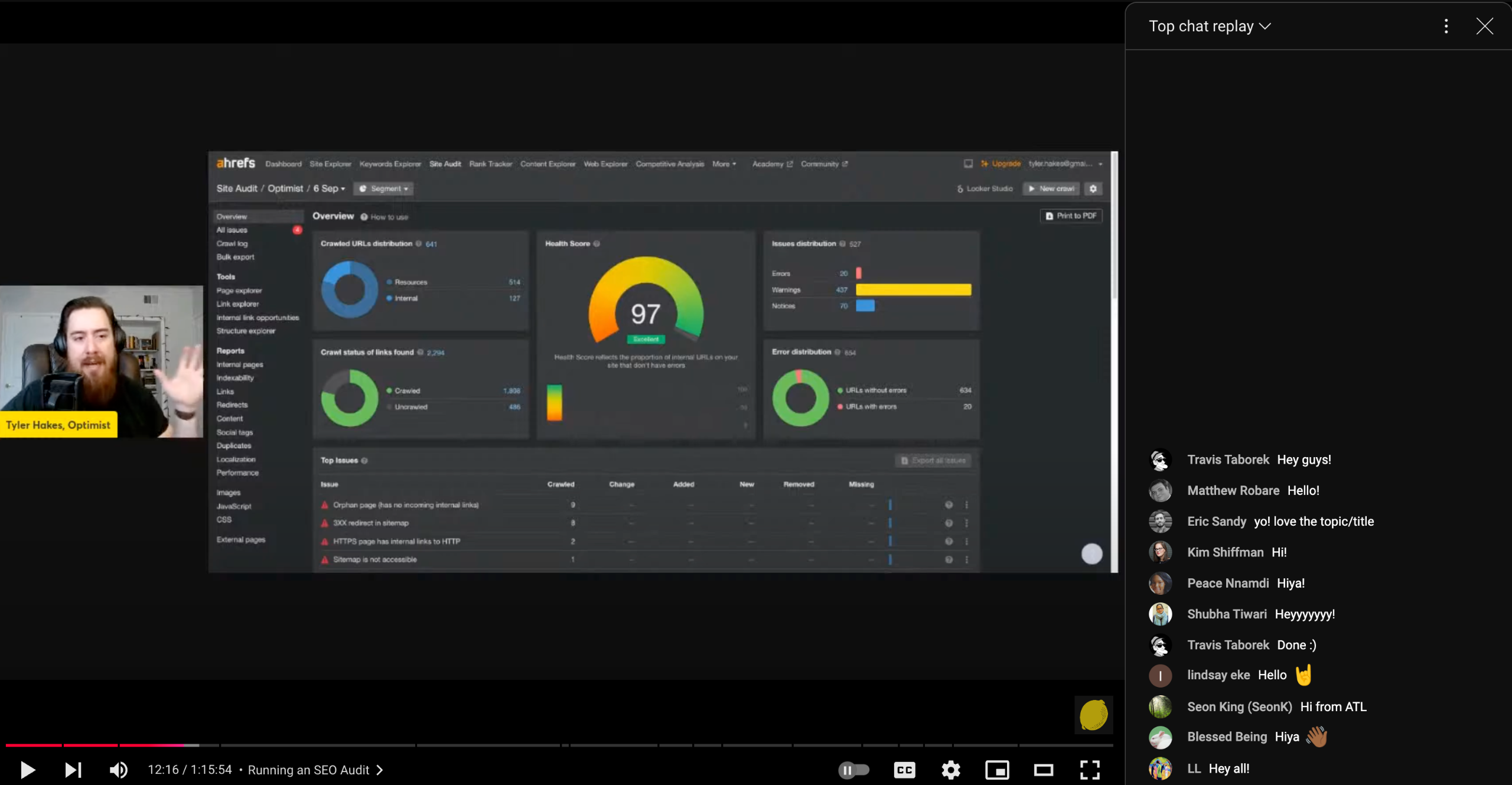Viewport: 1512px width, 785px height.
Task: Enter fullscreen mode
Action: coord(1090,770)
